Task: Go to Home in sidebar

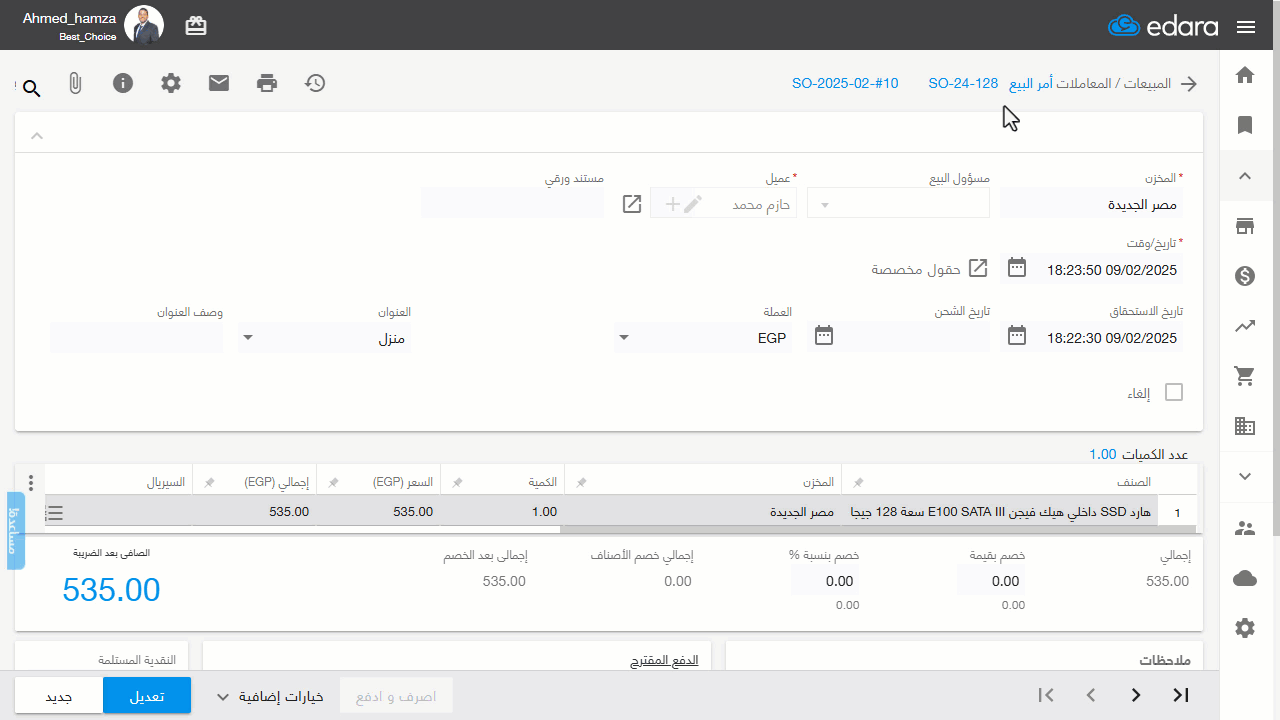Action: [1245, 75]
